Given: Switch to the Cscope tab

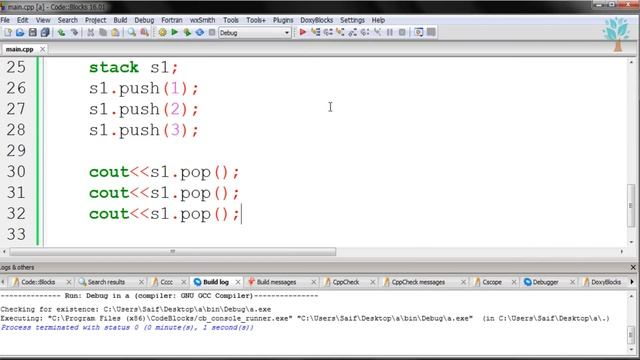Looking at the screenshot, I should (492, 282).
